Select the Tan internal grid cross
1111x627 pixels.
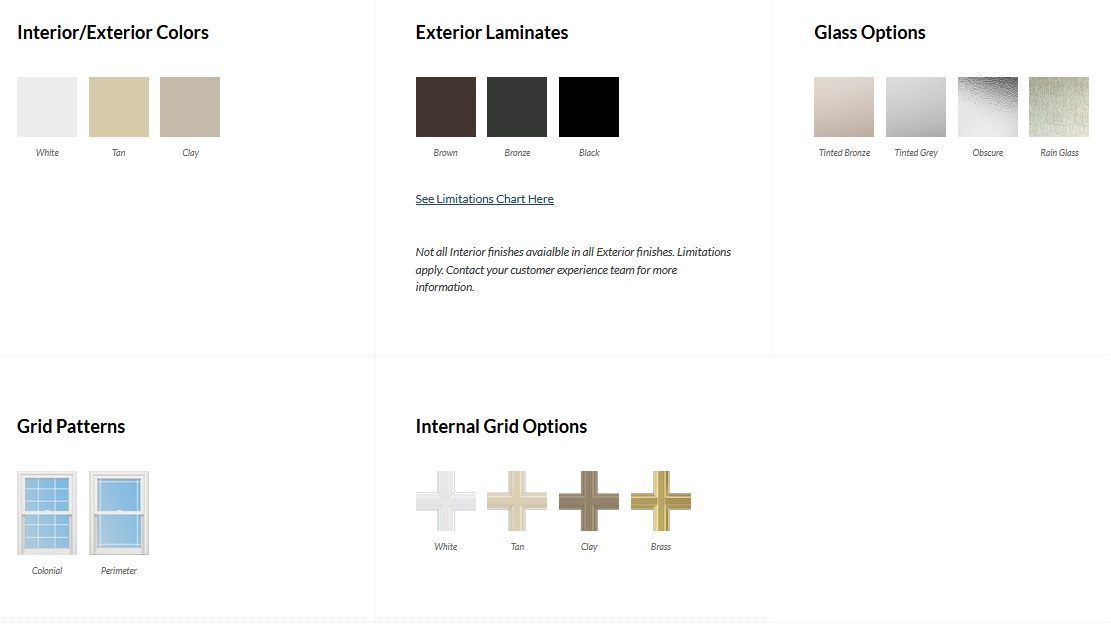pyautogui.click(x=517, y=501)
